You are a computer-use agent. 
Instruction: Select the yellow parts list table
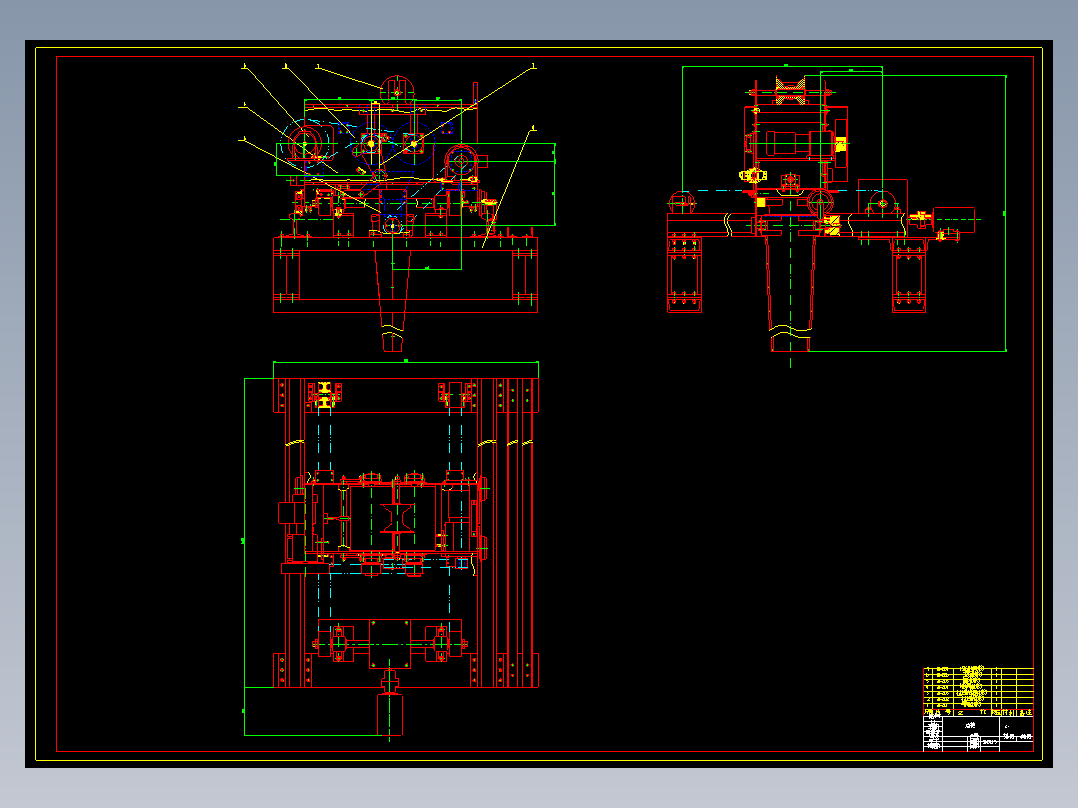tap(978, 691)
